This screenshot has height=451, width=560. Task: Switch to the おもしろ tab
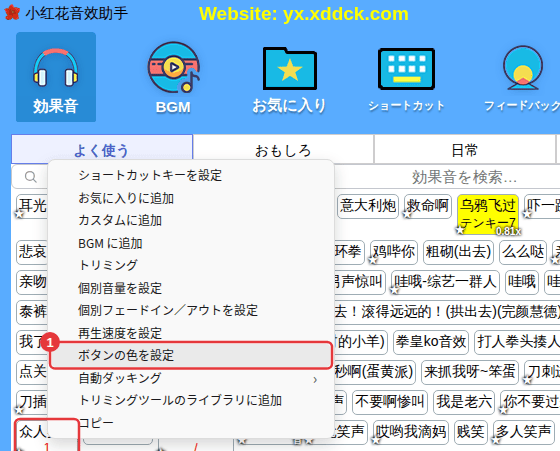(x=283, y=150)
